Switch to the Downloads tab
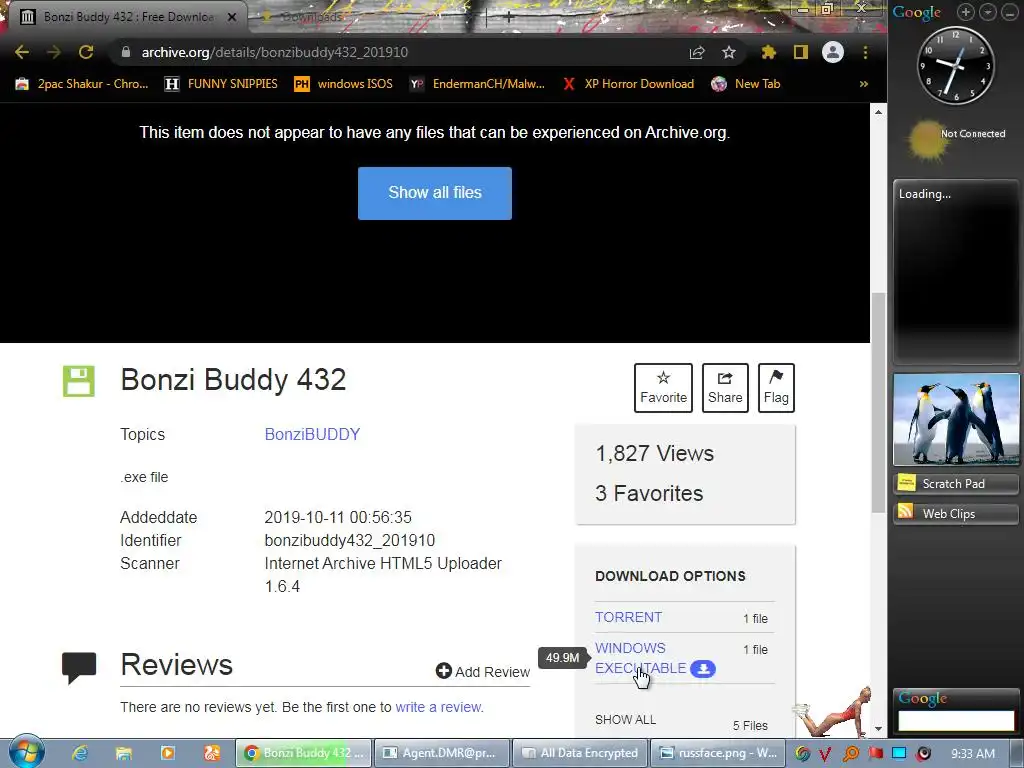Screen dimensions: 1024x768 (312, 17)
